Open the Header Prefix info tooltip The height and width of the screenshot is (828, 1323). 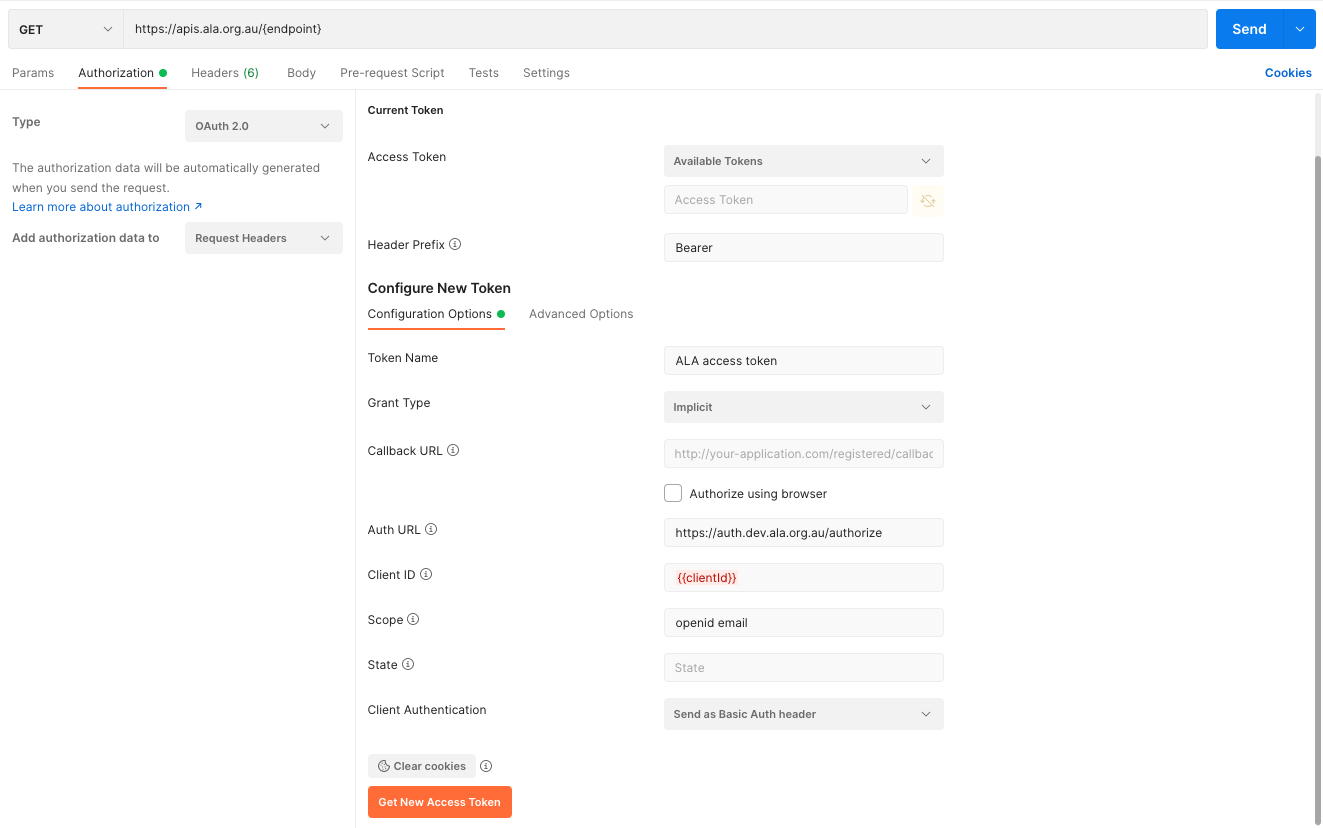coord(455,244)
